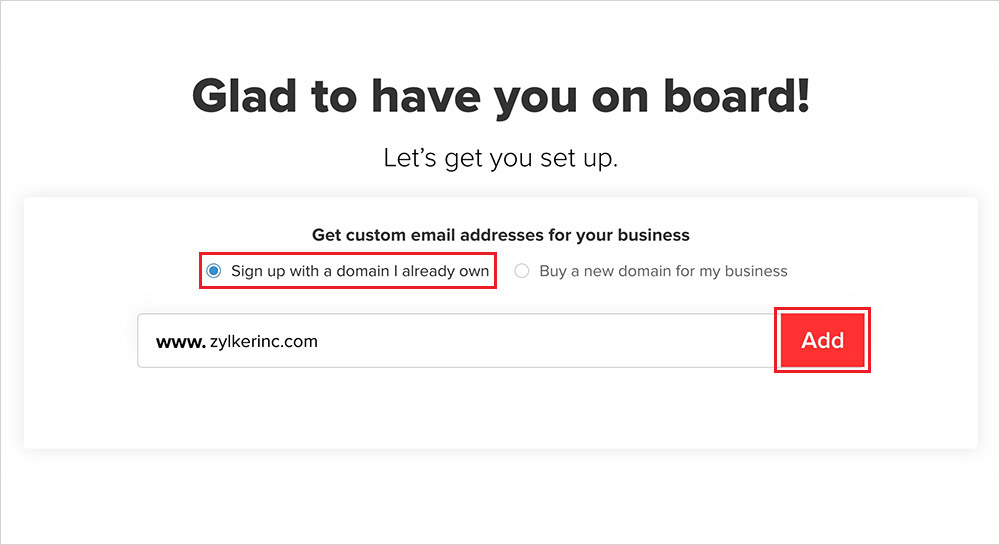The width and height of the screenshot is (1000, 545).
Task: Click the empty grey radio circle
Action: click(x=522, y=271)
